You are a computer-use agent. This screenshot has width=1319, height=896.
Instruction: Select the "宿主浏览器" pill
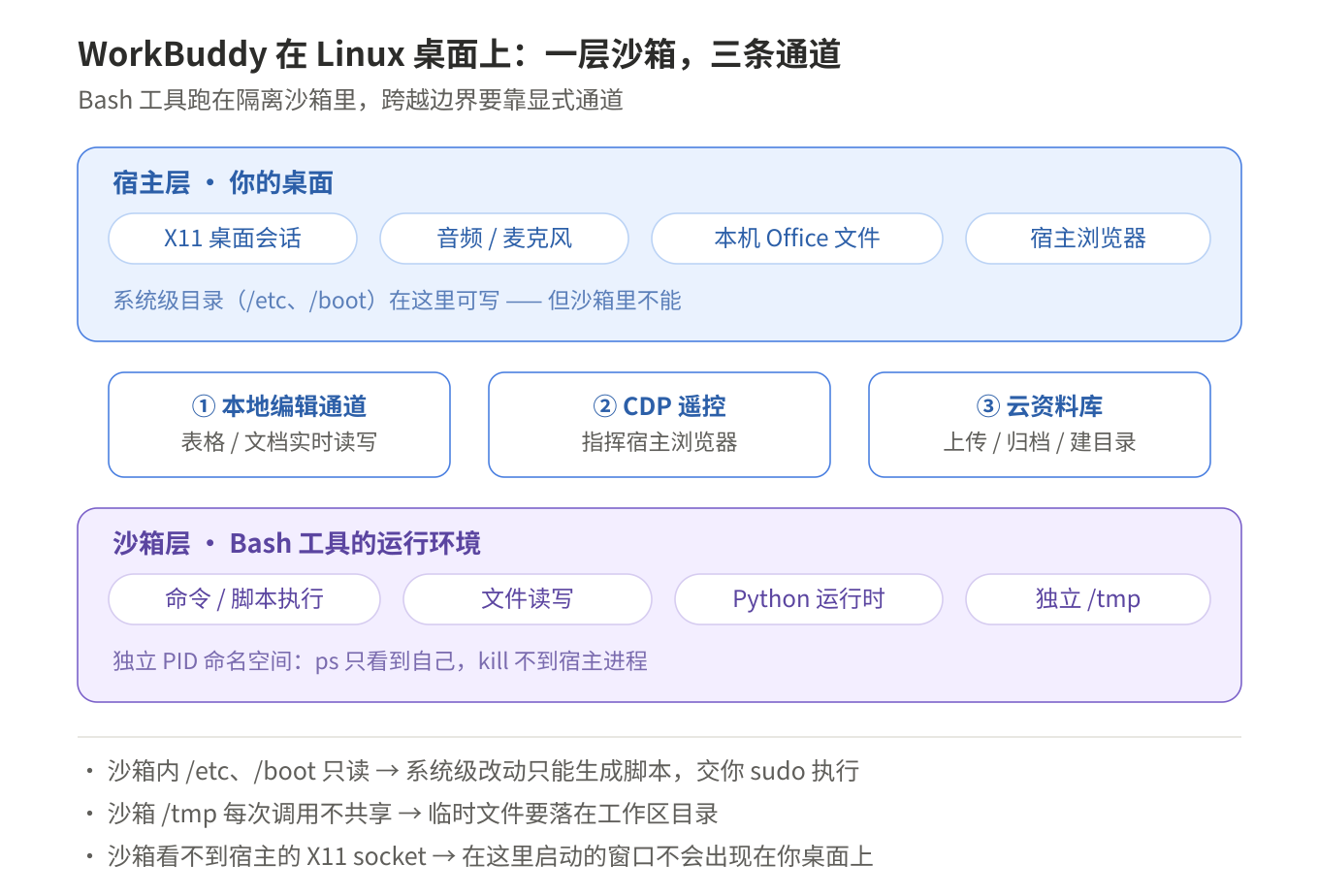(x=1088, y=239)
